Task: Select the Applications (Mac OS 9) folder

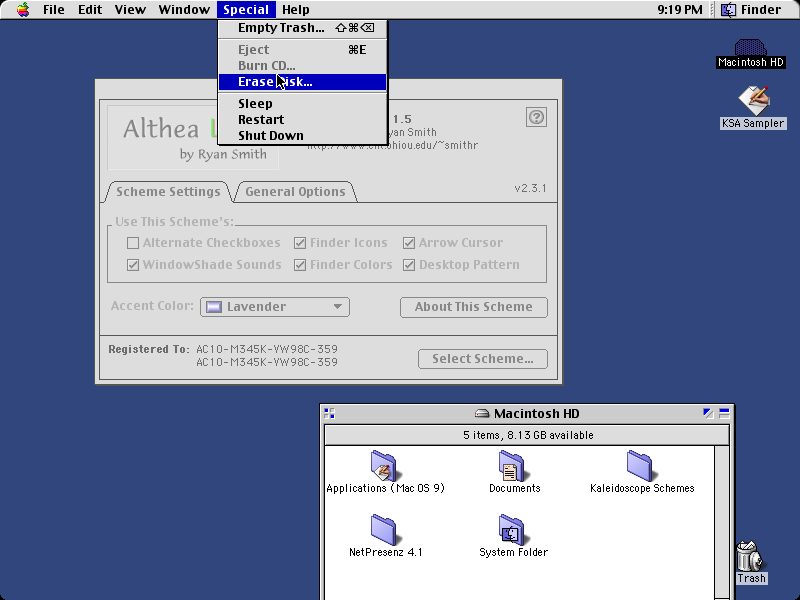Action: point(385,472)
